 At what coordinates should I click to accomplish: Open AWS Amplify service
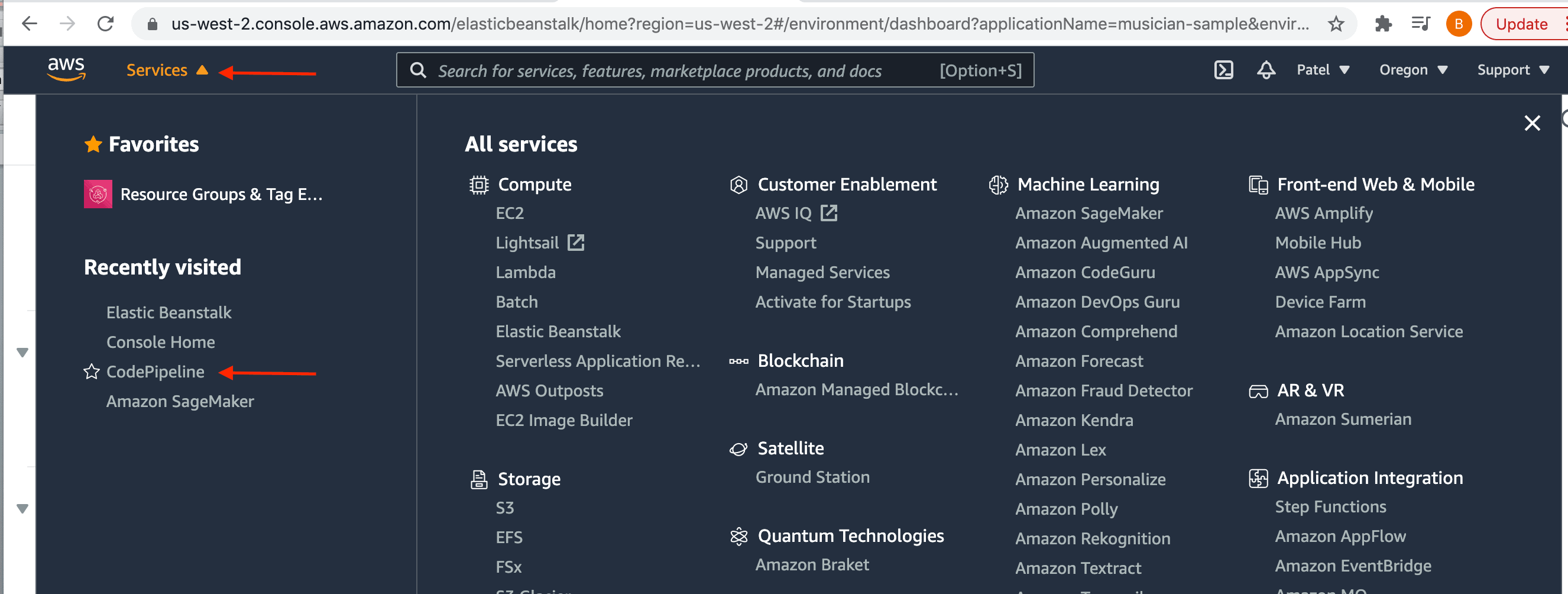click(x=1324, y=213)
